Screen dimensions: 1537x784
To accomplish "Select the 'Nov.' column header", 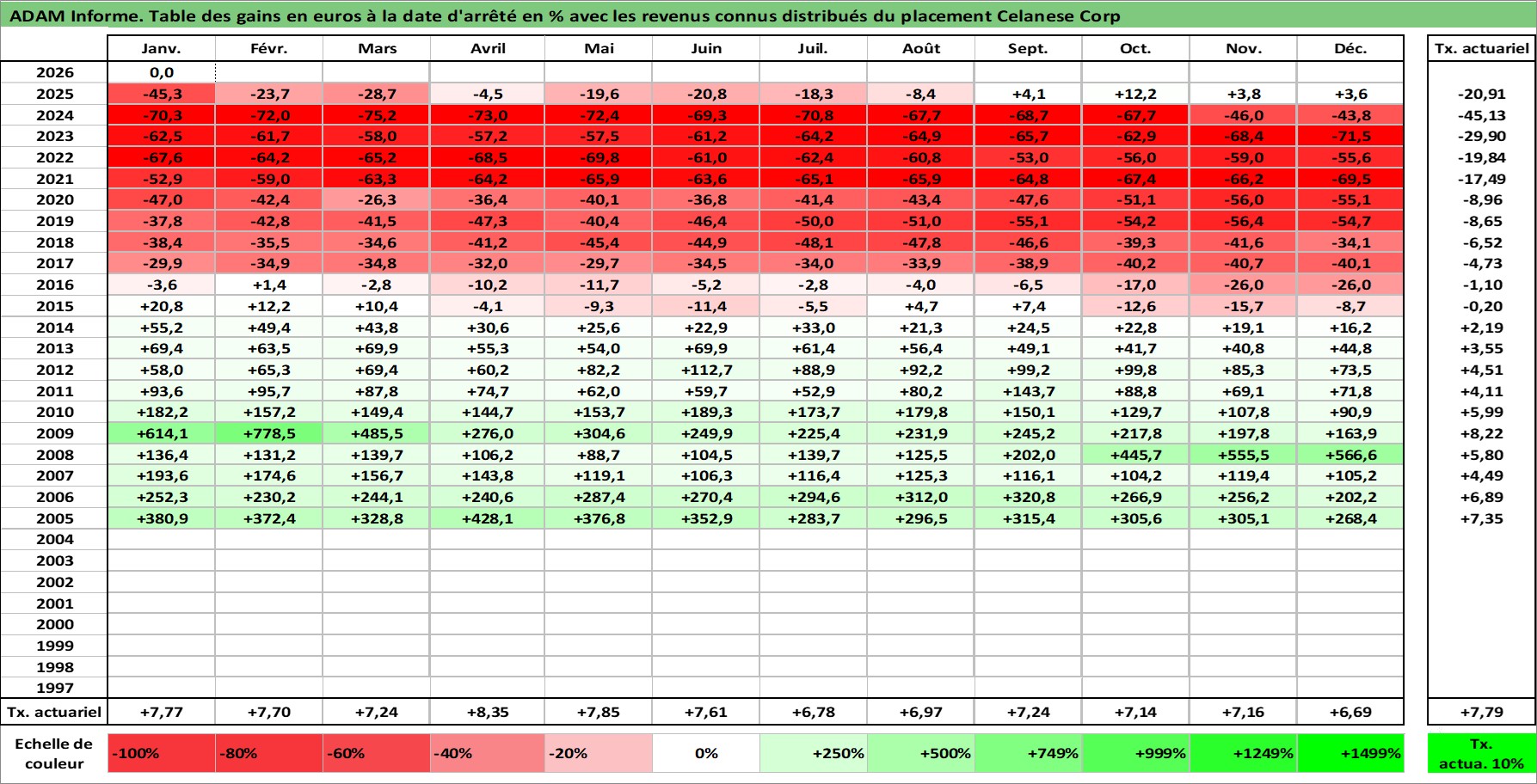I will (x=1244, y=49).
